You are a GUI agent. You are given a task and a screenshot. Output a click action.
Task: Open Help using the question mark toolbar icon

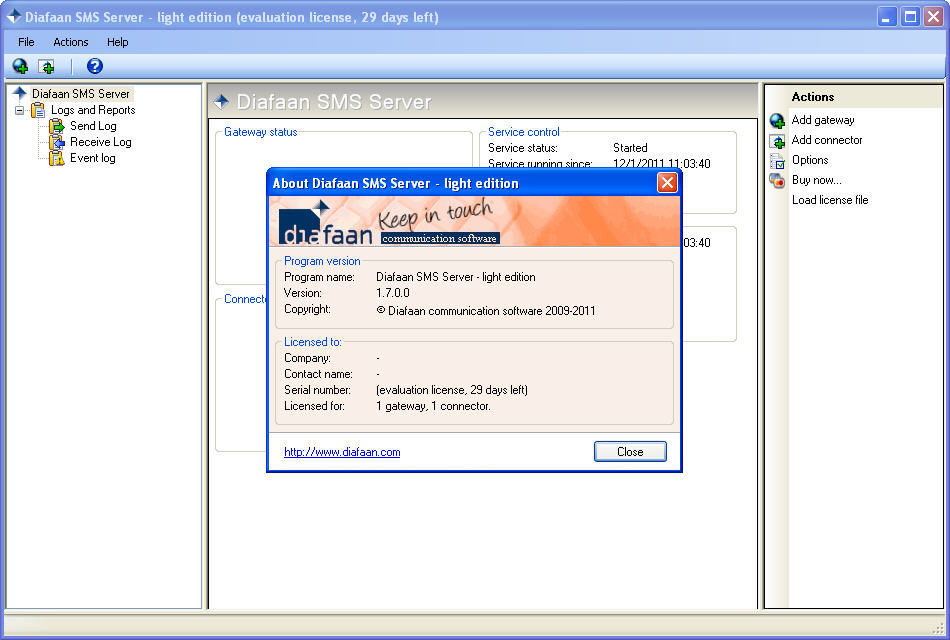(x=93, y=64)
